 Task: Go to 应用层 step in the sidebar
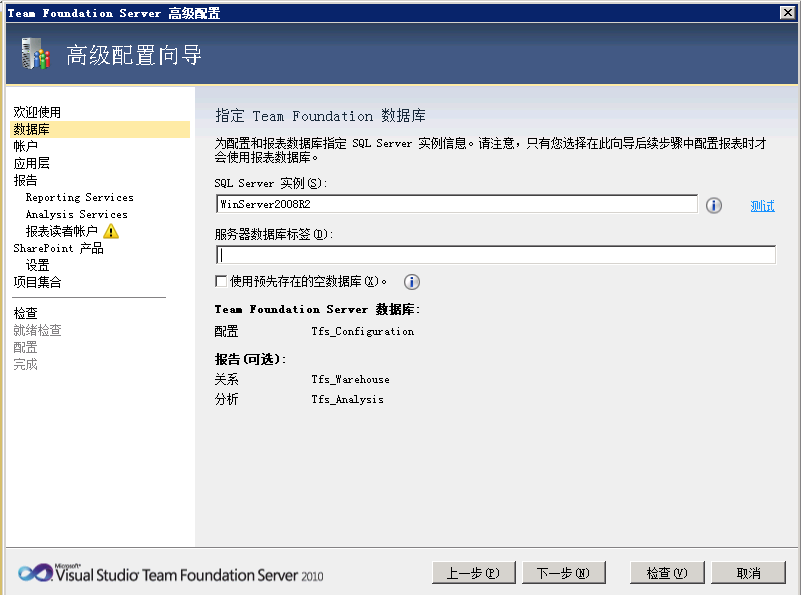click(x=31, y=163)
